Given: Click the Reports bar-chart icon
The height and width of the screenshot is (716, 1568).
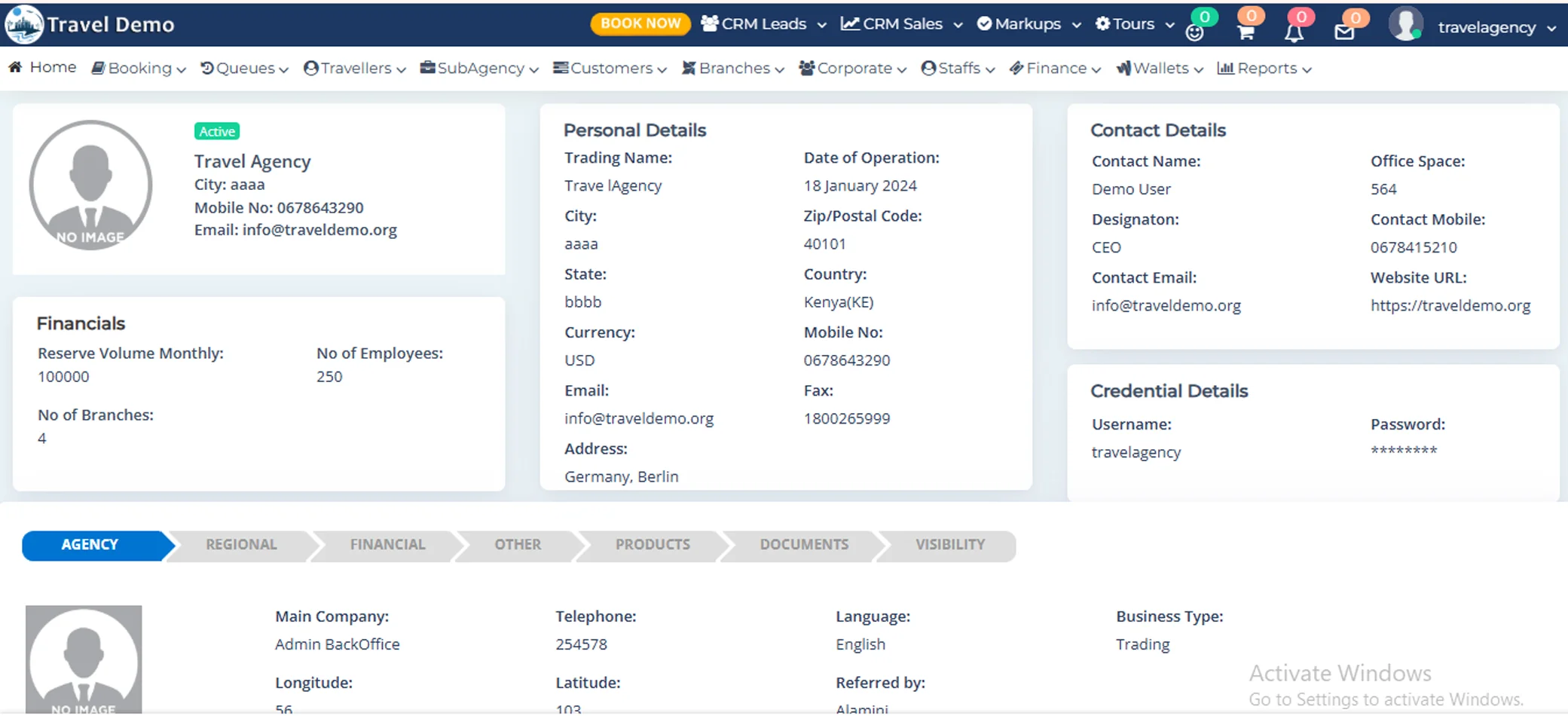Looking at the screenshot, I should (x=1227, y=68).
